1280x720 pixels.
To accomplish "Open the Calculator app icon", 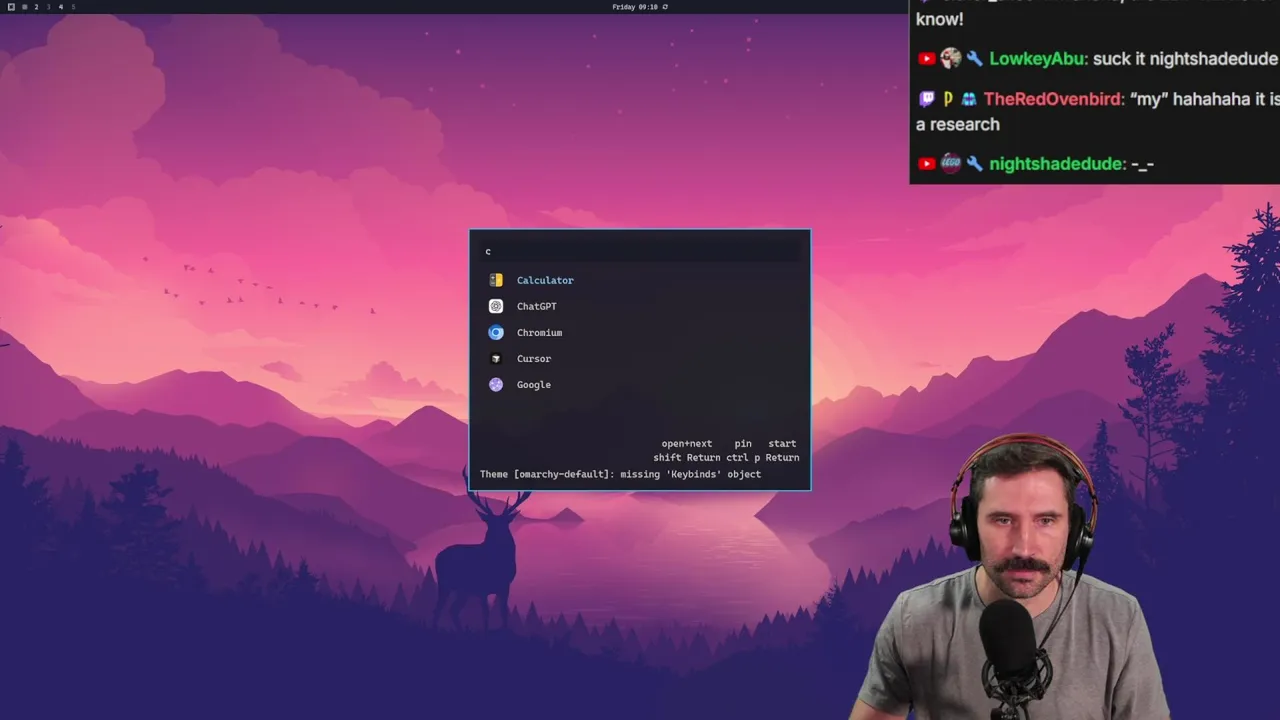I will (496, 280).
